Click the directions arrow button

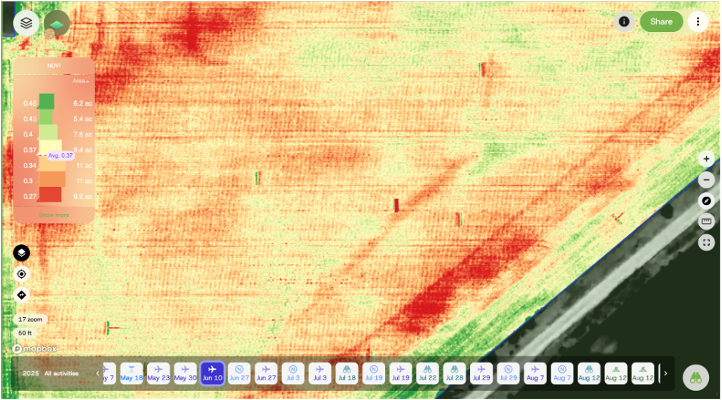21,295
